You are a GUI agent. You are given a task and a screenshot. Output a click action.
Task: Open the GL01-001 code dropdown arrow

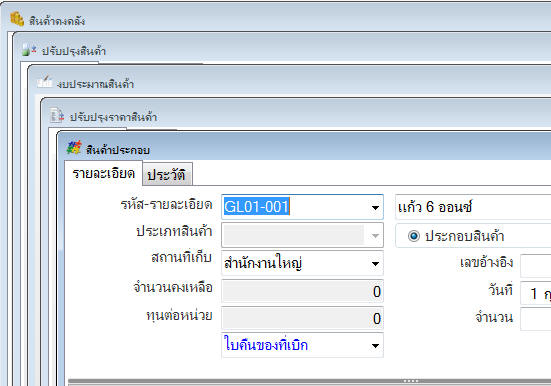pyautogui.click(x=375, y=207)
